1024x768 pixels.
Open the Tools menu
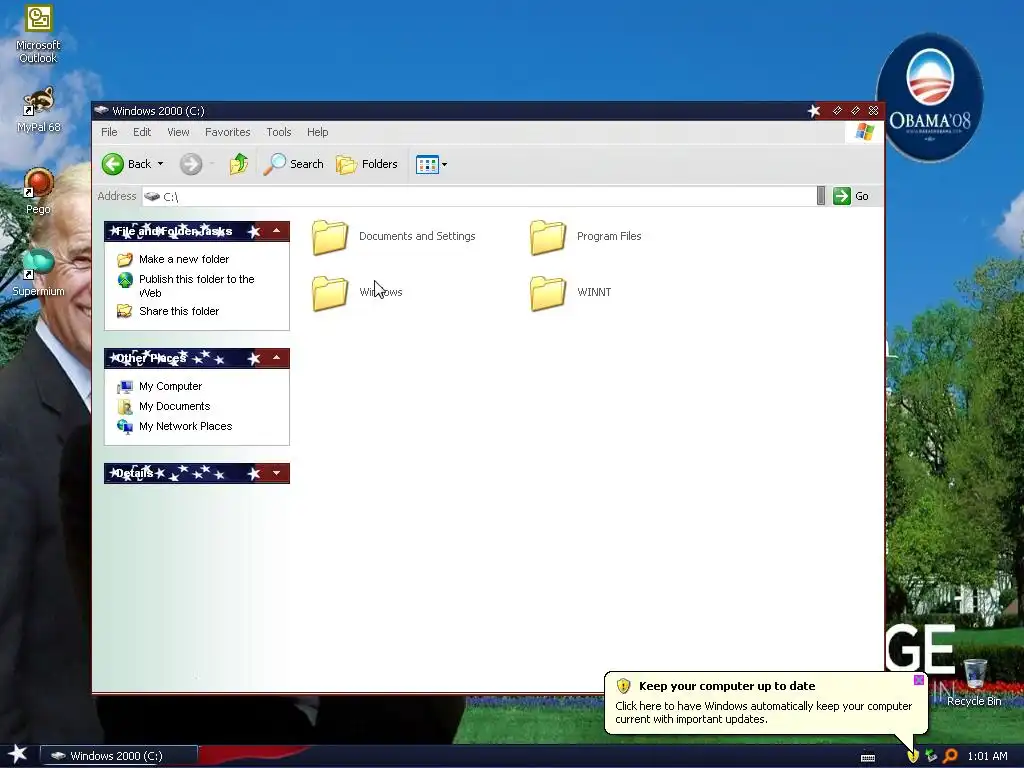[279, 132]
